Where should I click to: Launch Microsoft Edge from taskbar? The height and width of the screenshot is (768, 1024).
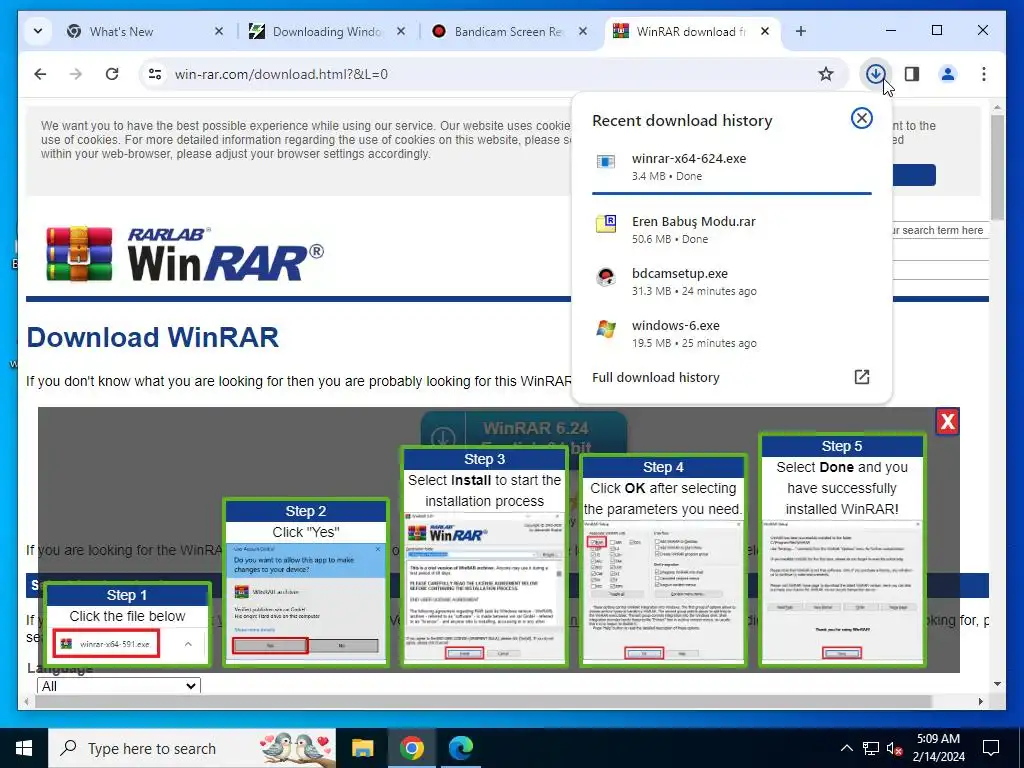460,748
